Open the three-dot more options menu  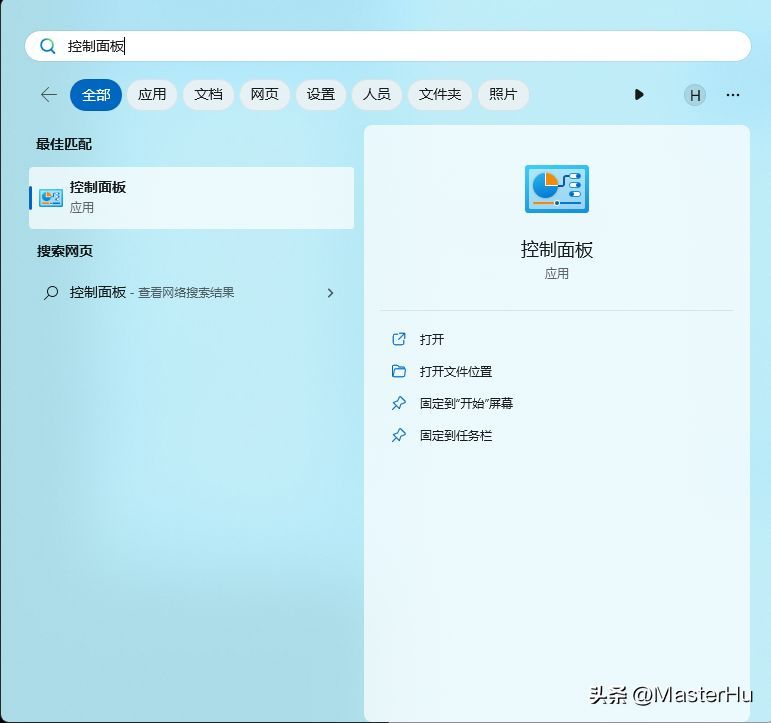click(x=733, y=95)
